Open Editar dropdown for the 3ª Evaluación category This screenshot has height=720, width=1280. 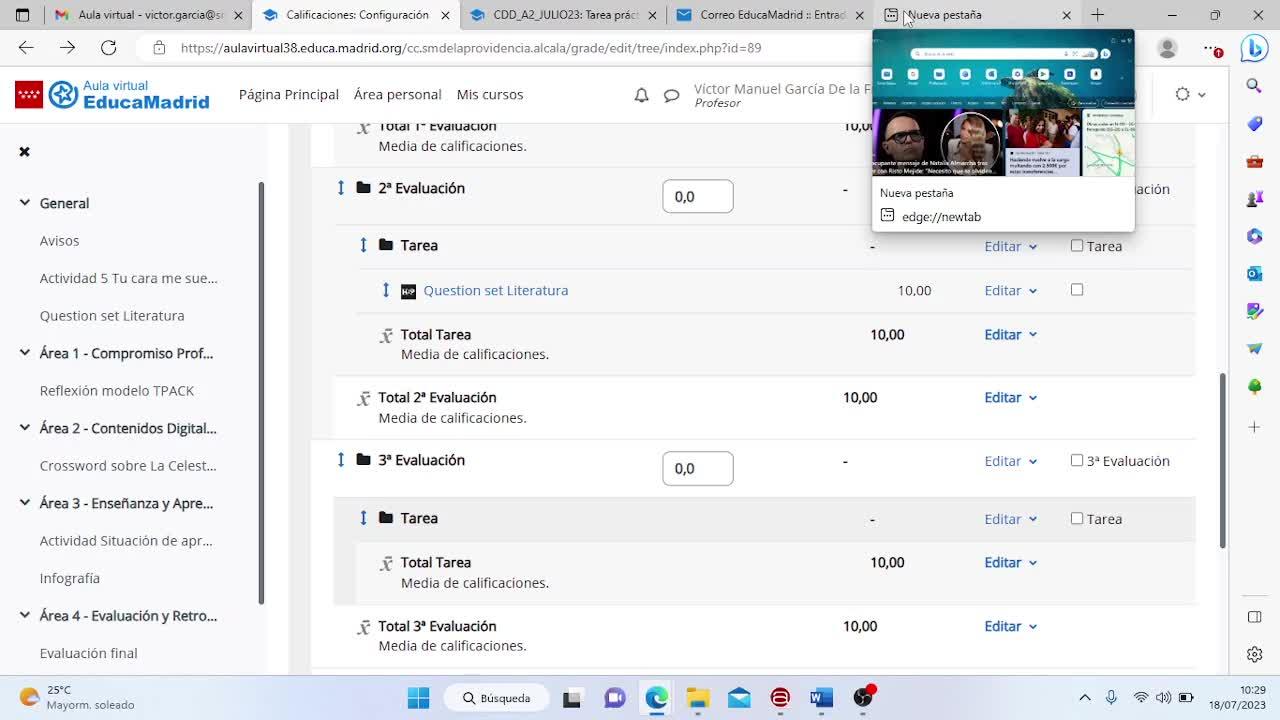click(x=1010, y=461)
